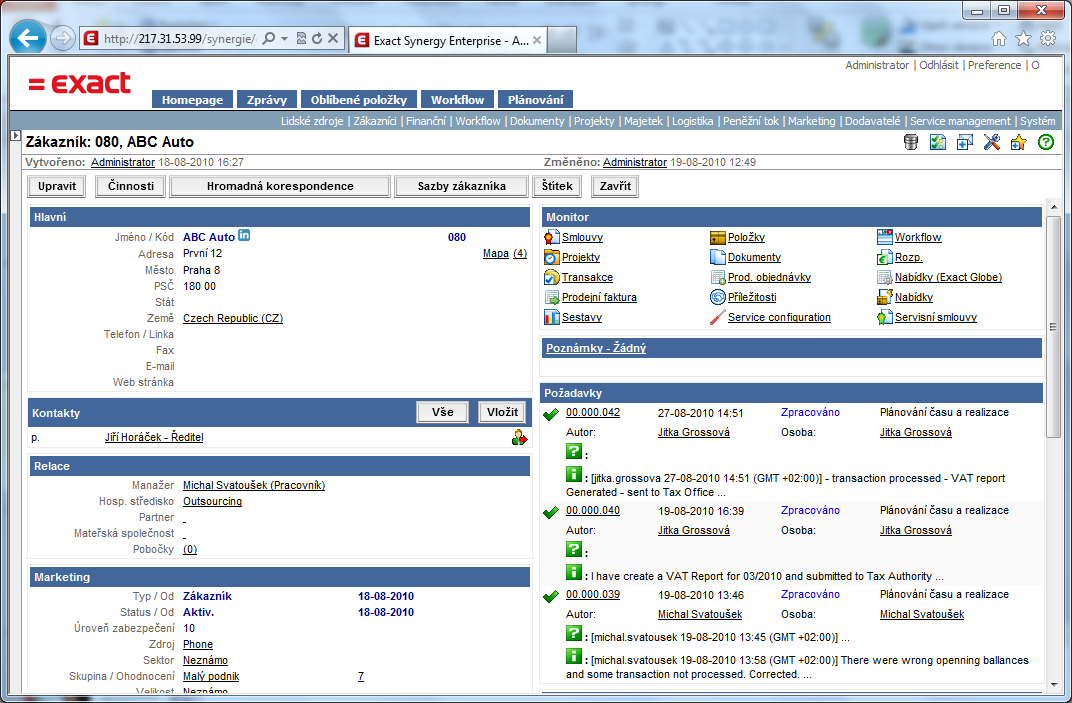Open the Oblíbené položky tab
The image size is (1072, 703).
coord(358,100)
